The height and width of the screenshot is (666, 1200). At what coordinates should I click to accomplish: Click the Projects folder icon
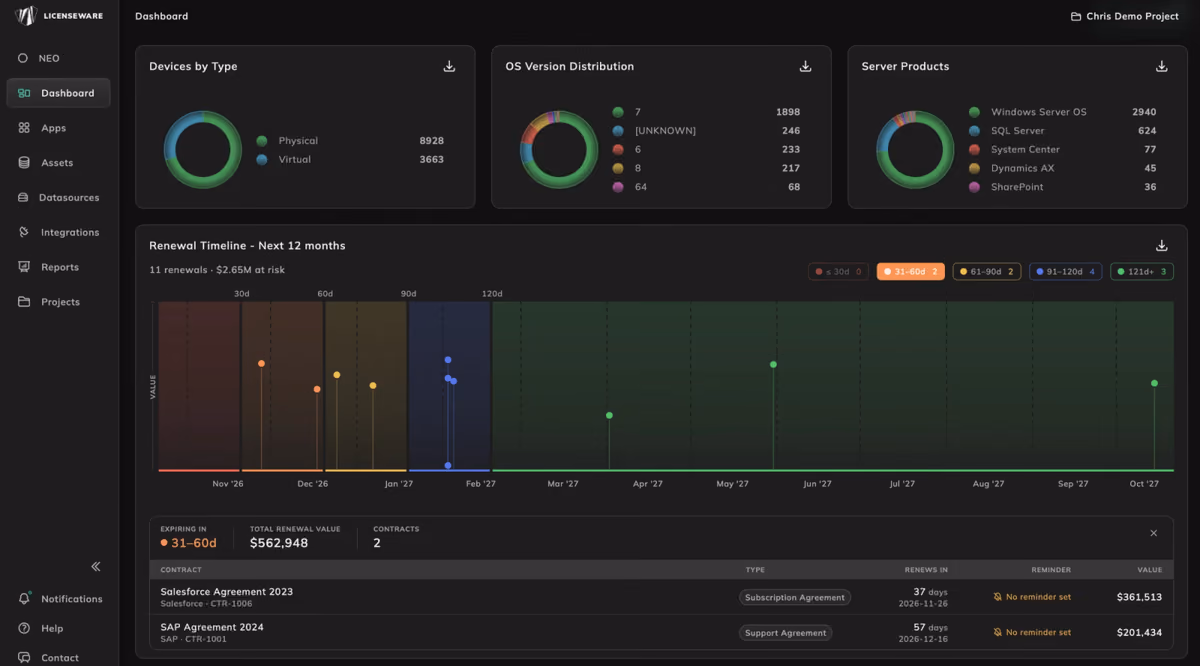pyautogui.click(x=23, y=302)
